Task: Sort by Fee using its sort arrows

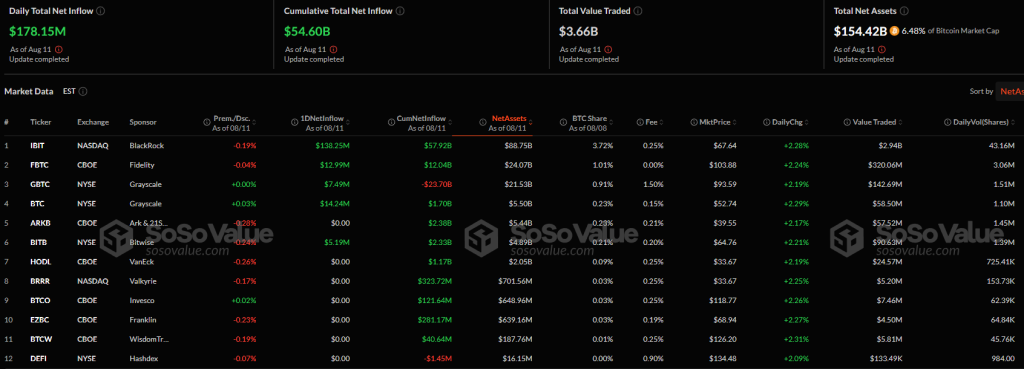Action: pyautogui.click(x=662, y=122)
